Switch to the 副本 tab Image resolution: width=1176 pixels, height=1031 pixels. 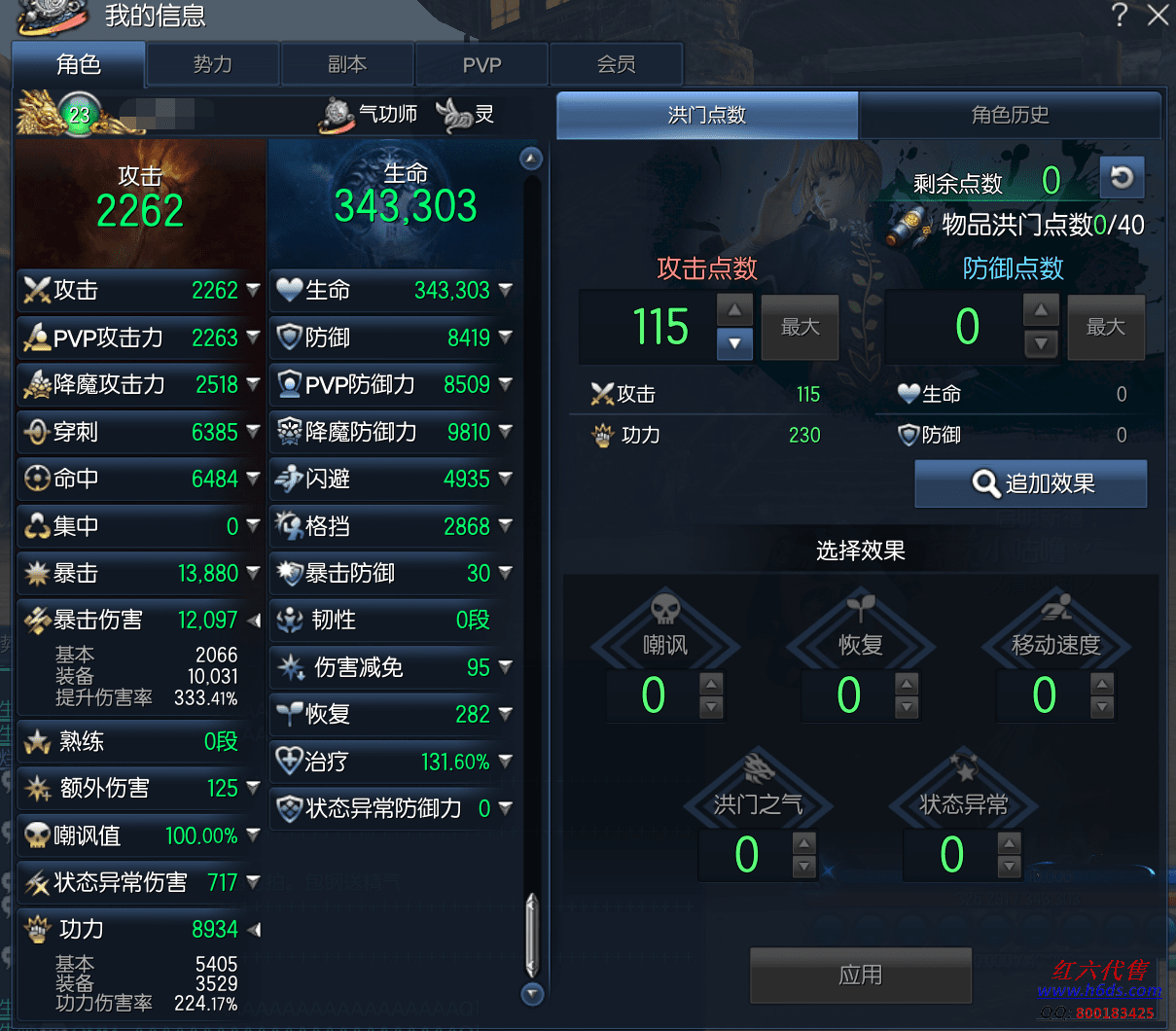click(347, 64)
